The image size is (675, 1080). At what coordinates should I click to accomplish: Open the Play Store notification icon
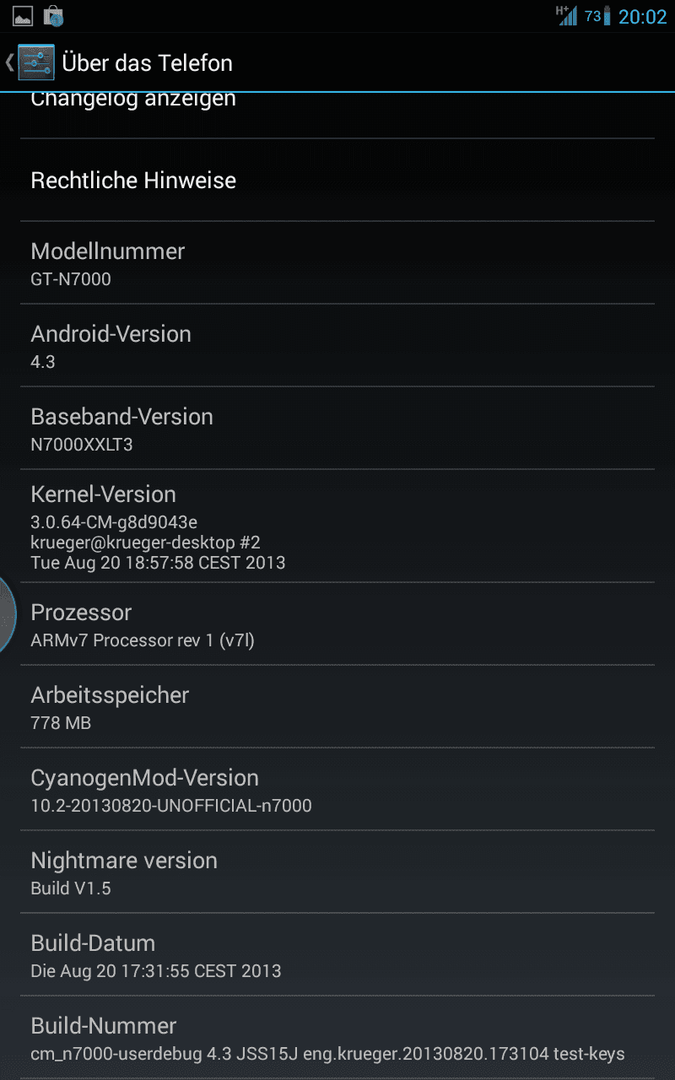[x=54, y=15]
